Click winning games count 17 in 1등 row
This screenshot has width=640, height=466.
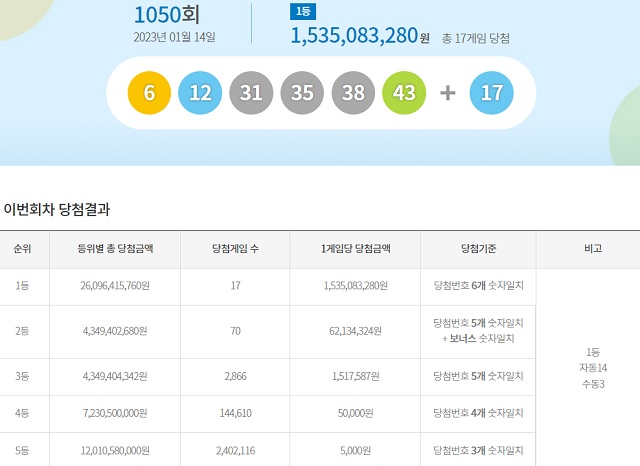[236, 286]
